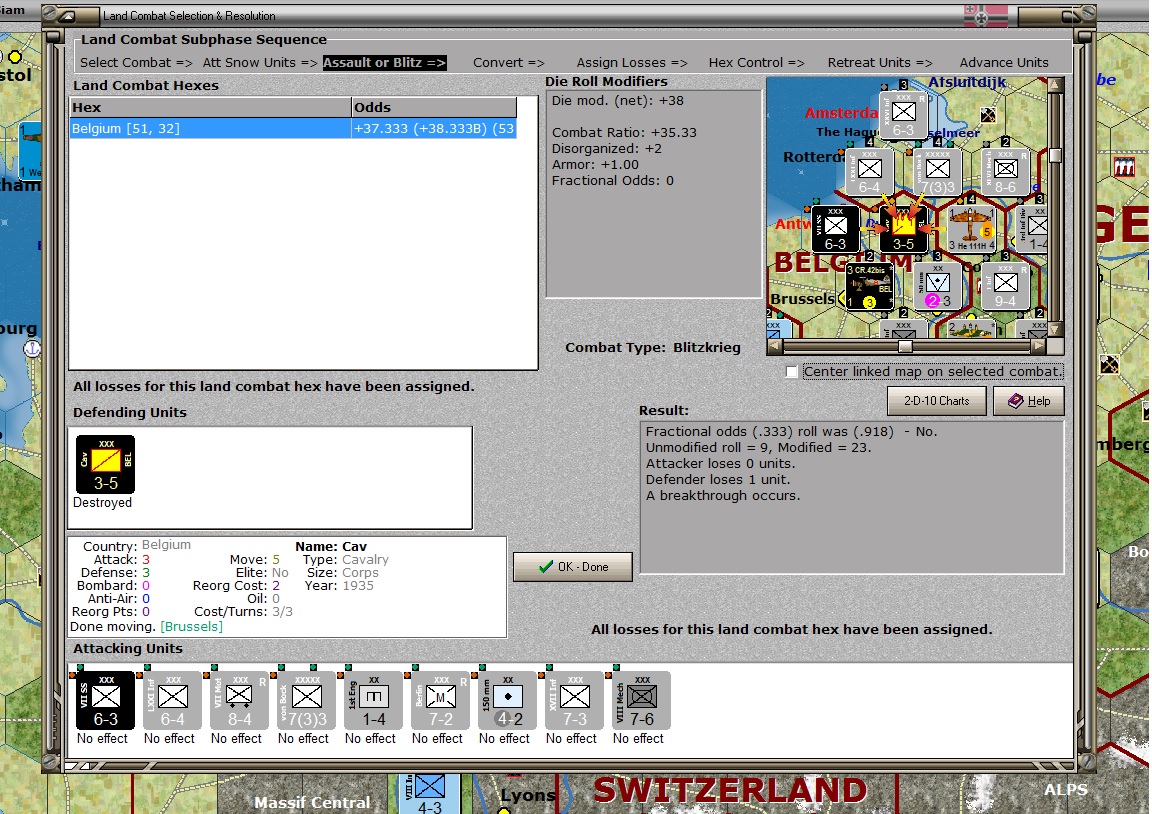Click the 'Combat Type: Blitzkrieg' label

point(652,347)
